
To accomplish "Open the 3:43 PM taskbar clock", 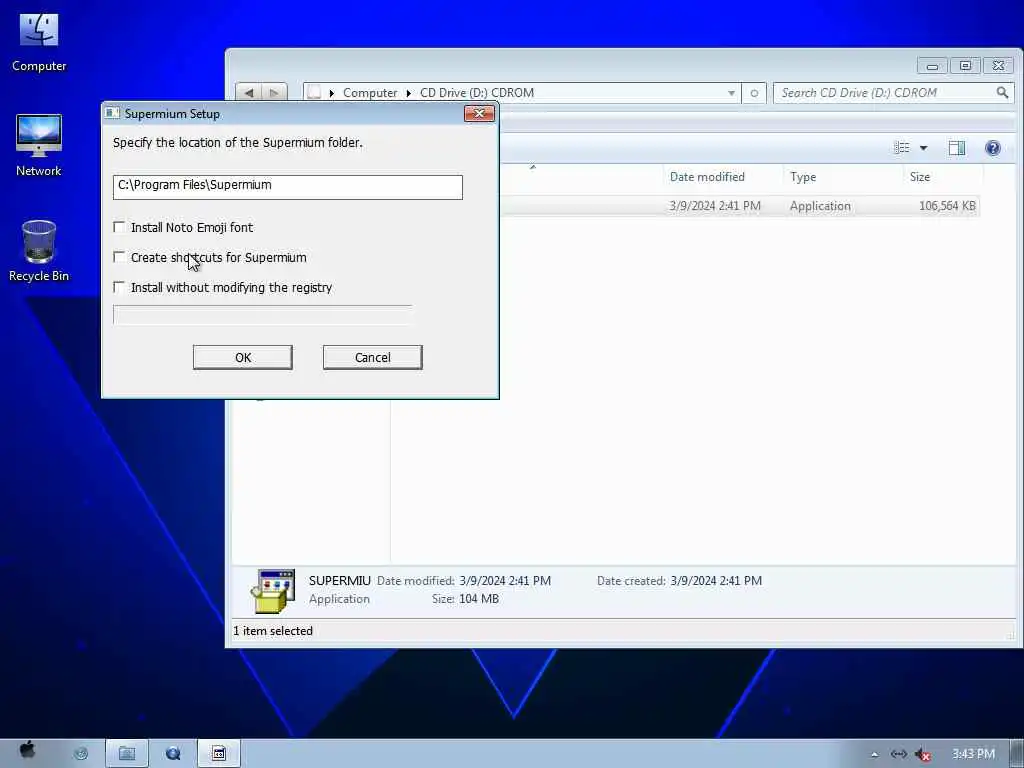I will [973, 754].
